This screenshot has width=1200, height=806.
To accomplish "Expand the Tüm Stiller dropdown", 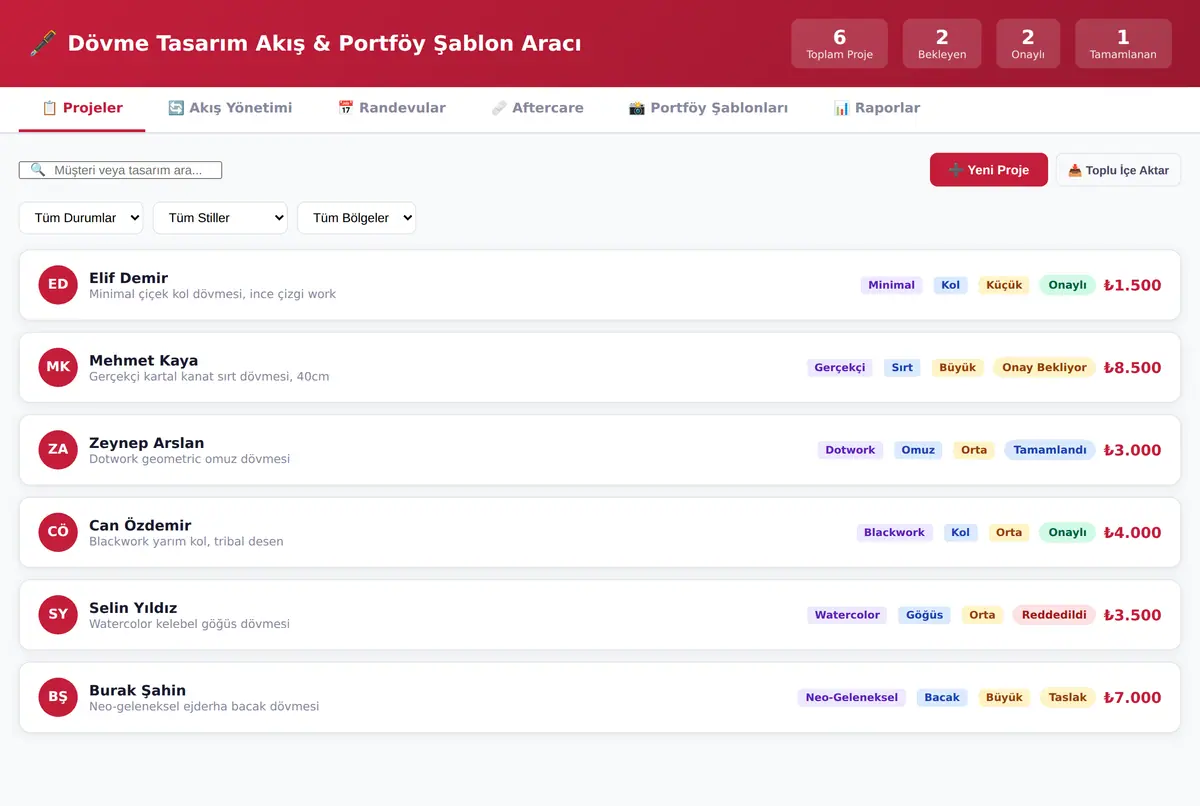I will pyautogui.click(x=220, y=218).
